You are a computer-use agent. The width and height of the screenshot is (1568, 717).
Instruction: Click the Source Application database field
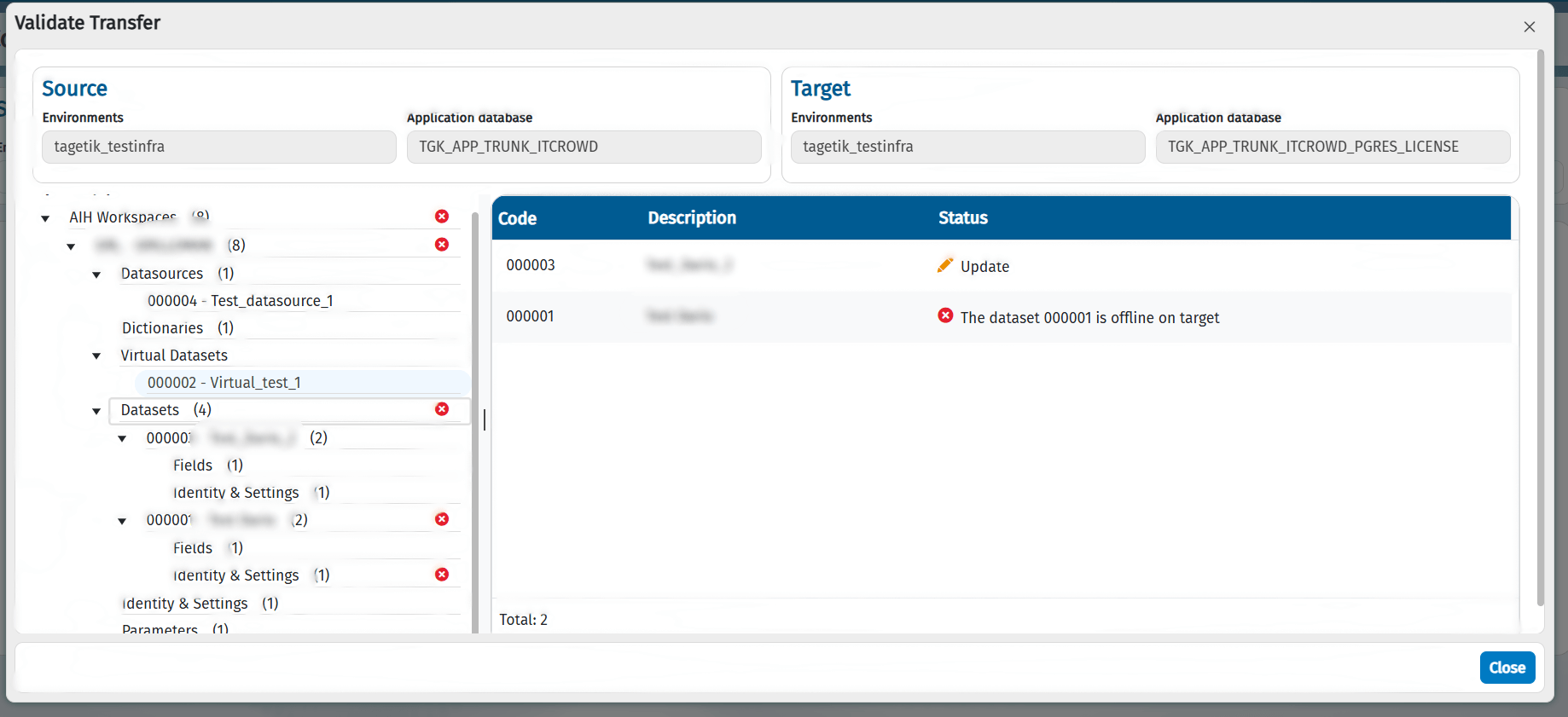click(584, 147)
